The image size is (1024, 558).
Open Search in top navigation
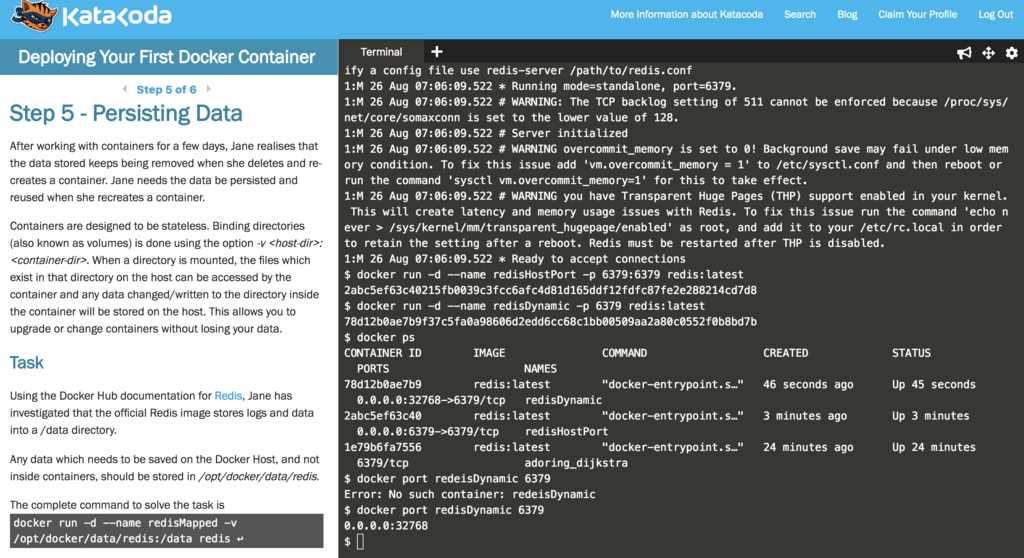(799, 14)
